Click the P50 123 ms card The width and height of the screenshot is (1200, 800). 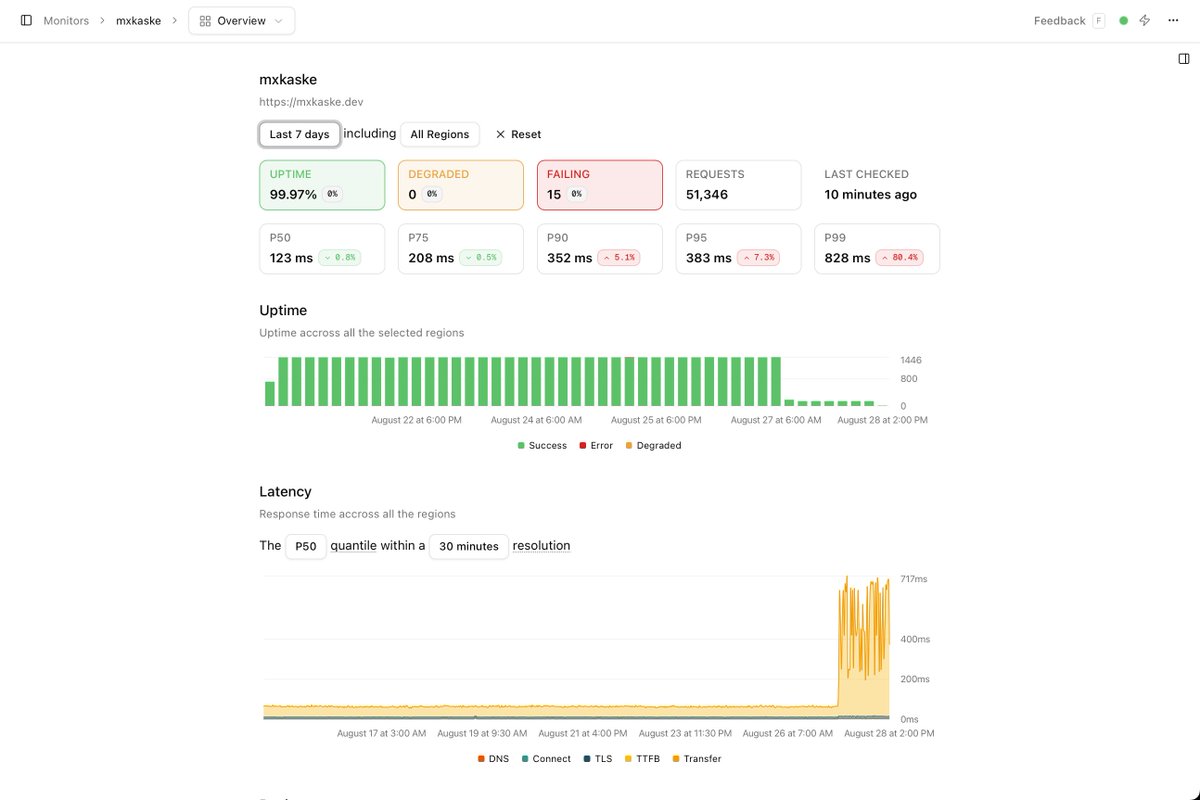click(x=322, y=248)
